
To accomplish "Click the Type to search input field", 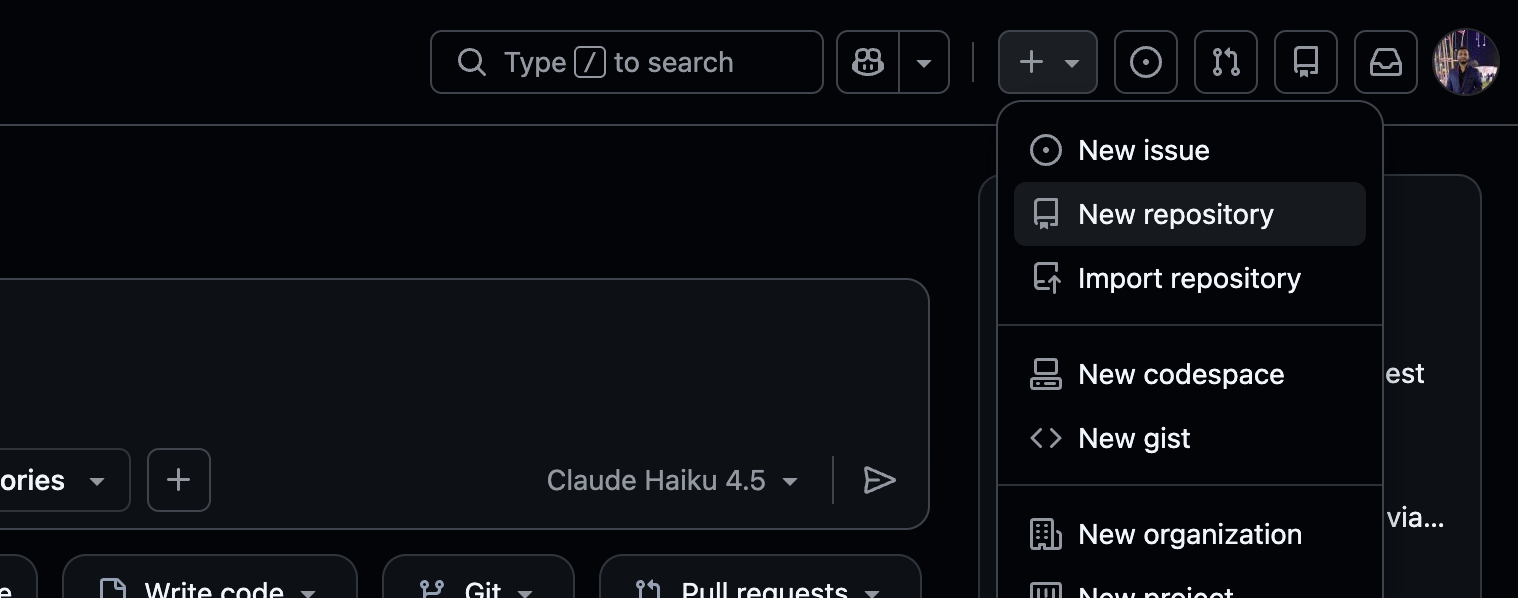I will point(626,62).
